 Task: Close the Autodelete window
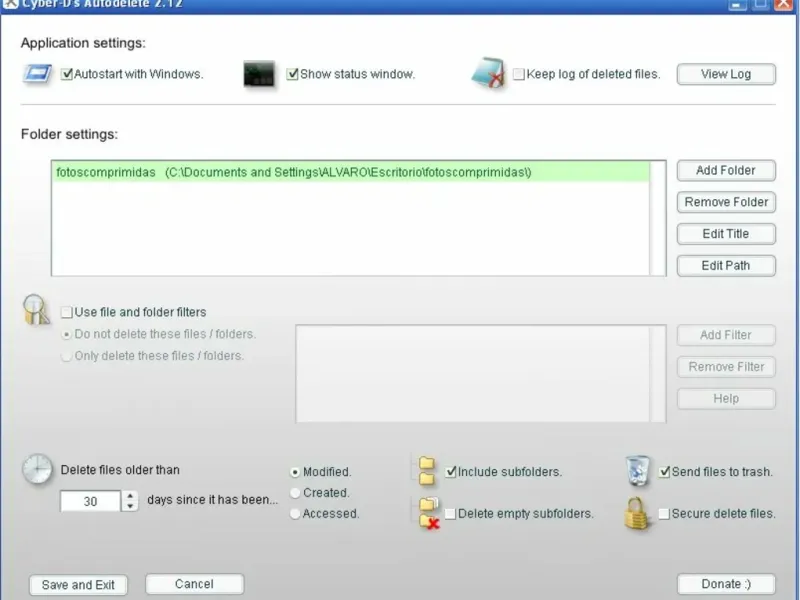click(784, 5)
